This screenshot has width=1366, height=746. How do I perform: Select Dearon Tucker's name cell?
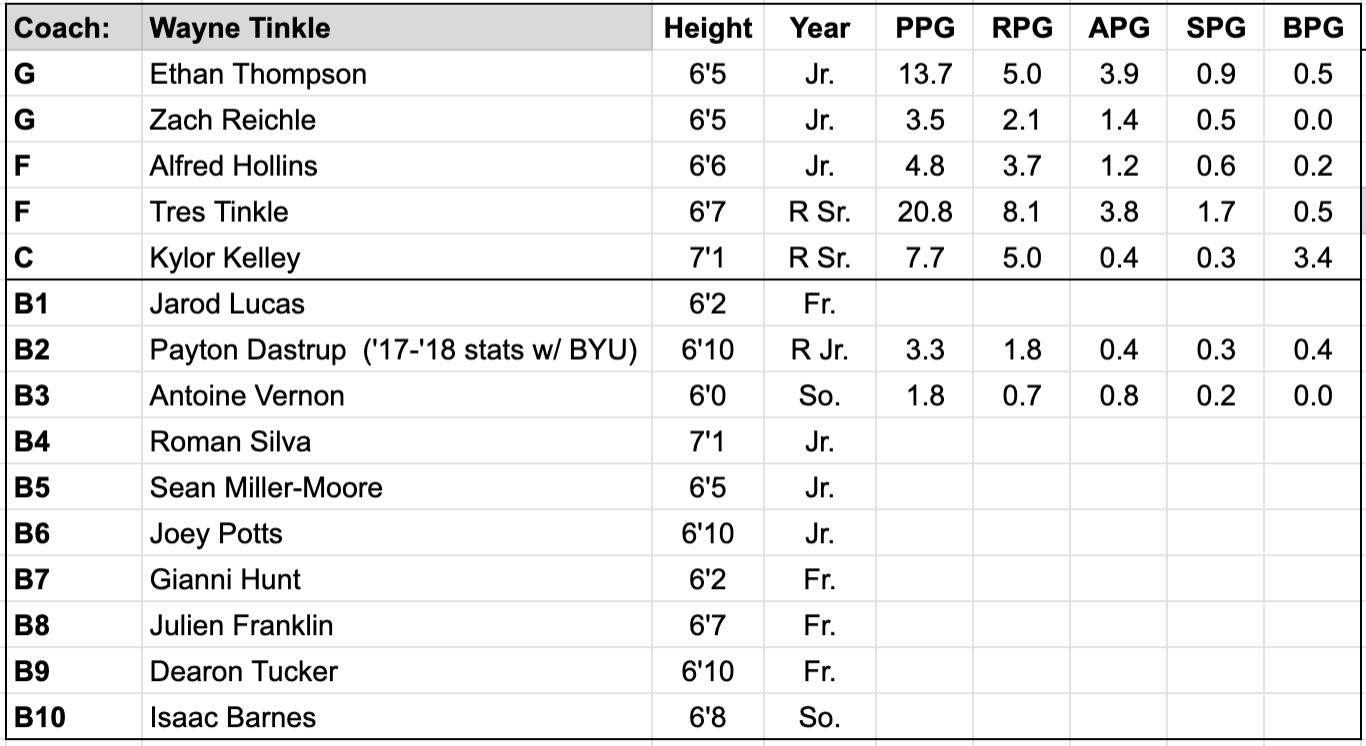pyautogui.click(x=396, y=672)
